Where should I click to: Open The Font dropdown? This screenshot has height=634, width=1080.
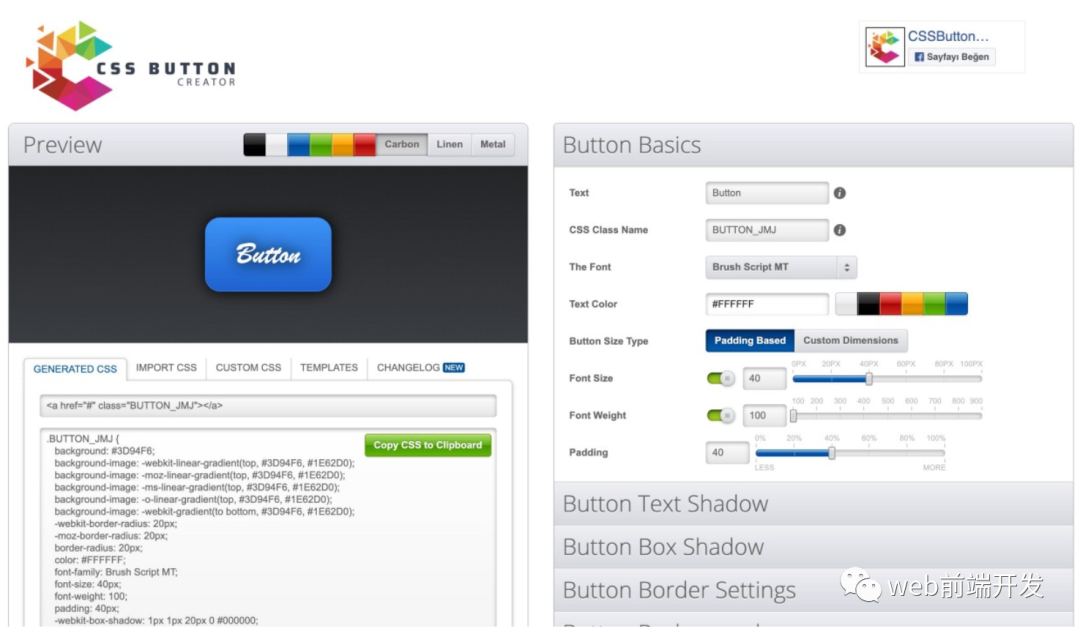pyautogui.click(x=780, y=267)
